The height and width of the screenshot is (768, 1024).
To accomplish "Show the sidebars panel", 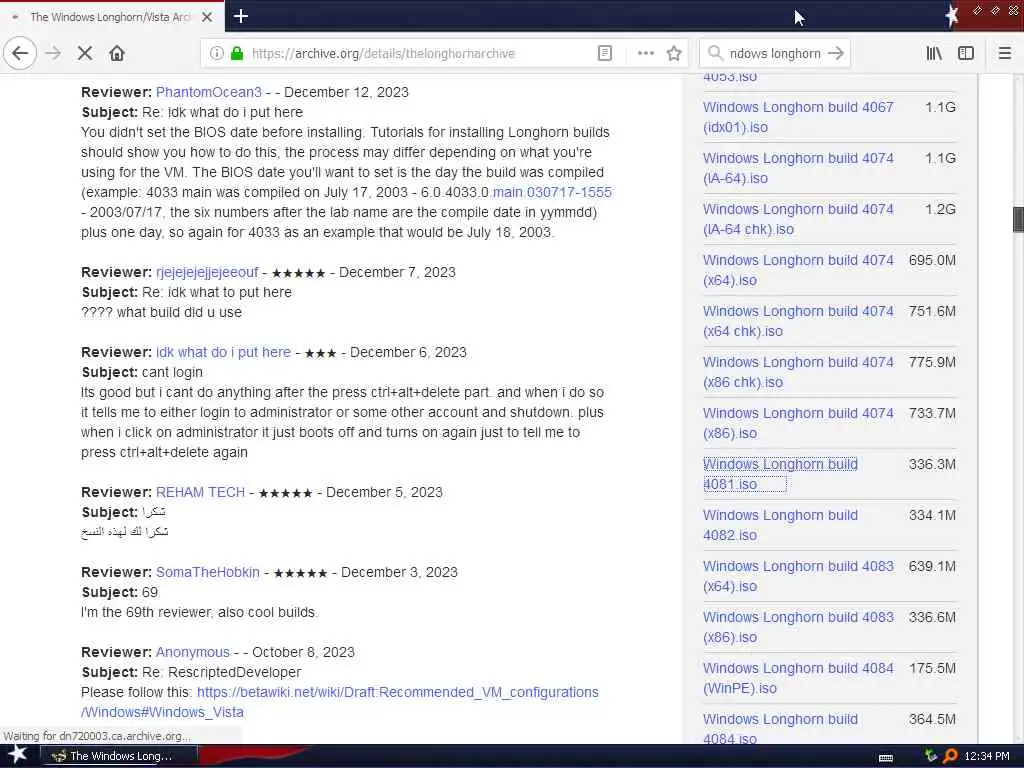I will [966, 53].
